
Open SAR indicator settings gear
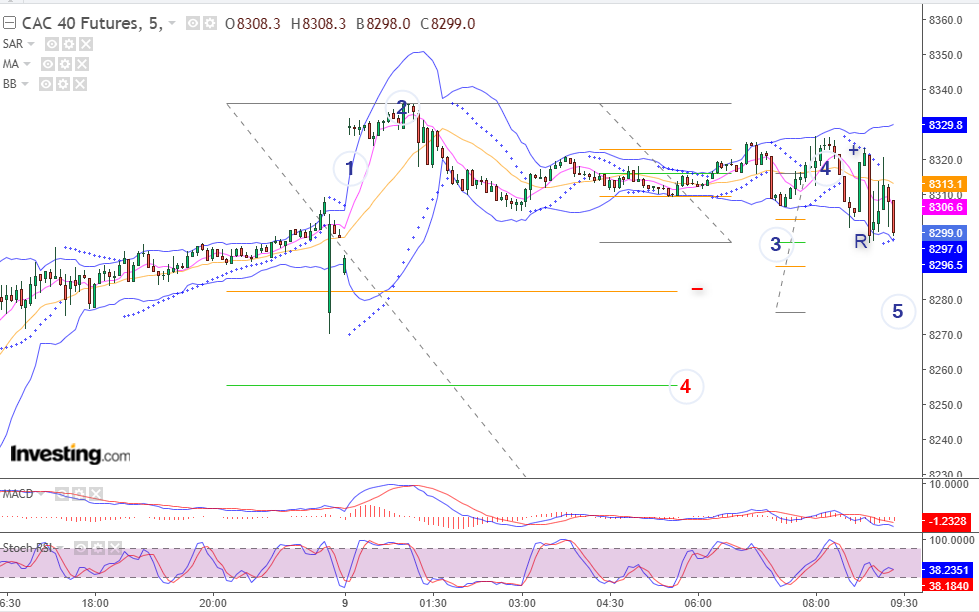69,44
